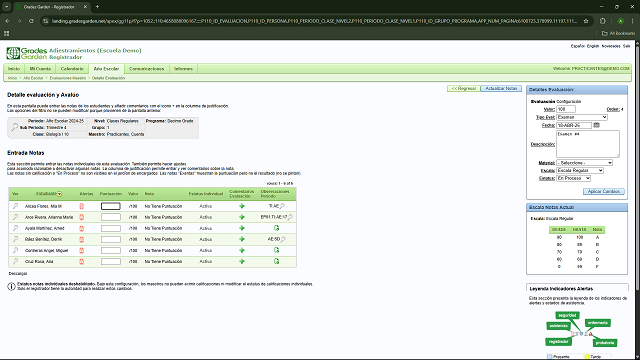This screenshot has height=360, width=640.
Task: Click the magnifier icon in the Periodo info box
Action: 15,127
